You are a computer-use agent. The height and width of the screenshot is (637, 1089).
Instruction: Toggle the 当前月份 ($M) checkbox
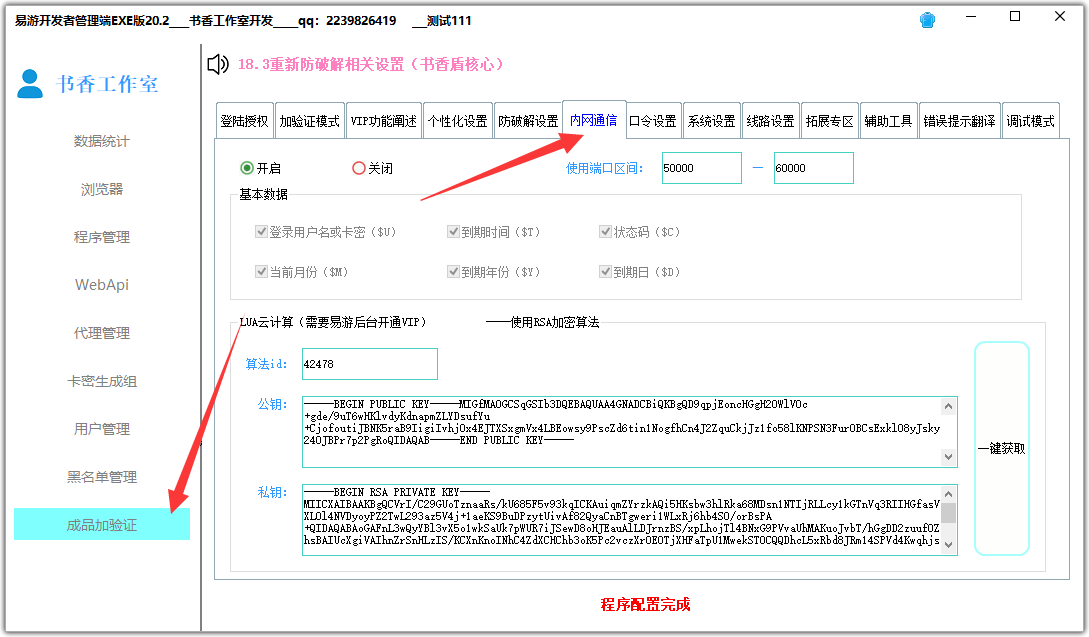pyautogui.click(x=261, y=270)
